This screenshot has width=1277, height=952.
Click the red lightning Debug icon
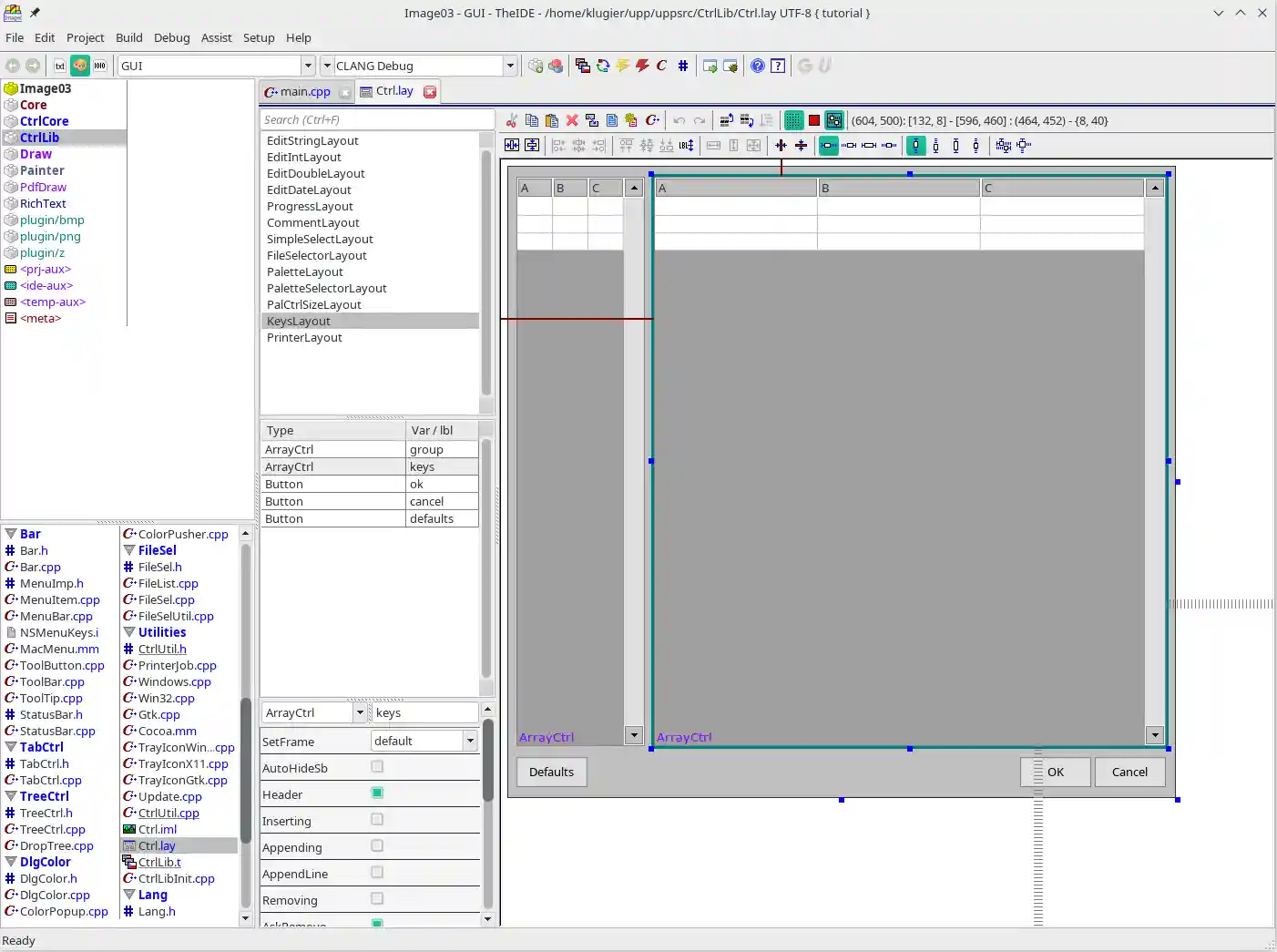(x=641, y=66)
